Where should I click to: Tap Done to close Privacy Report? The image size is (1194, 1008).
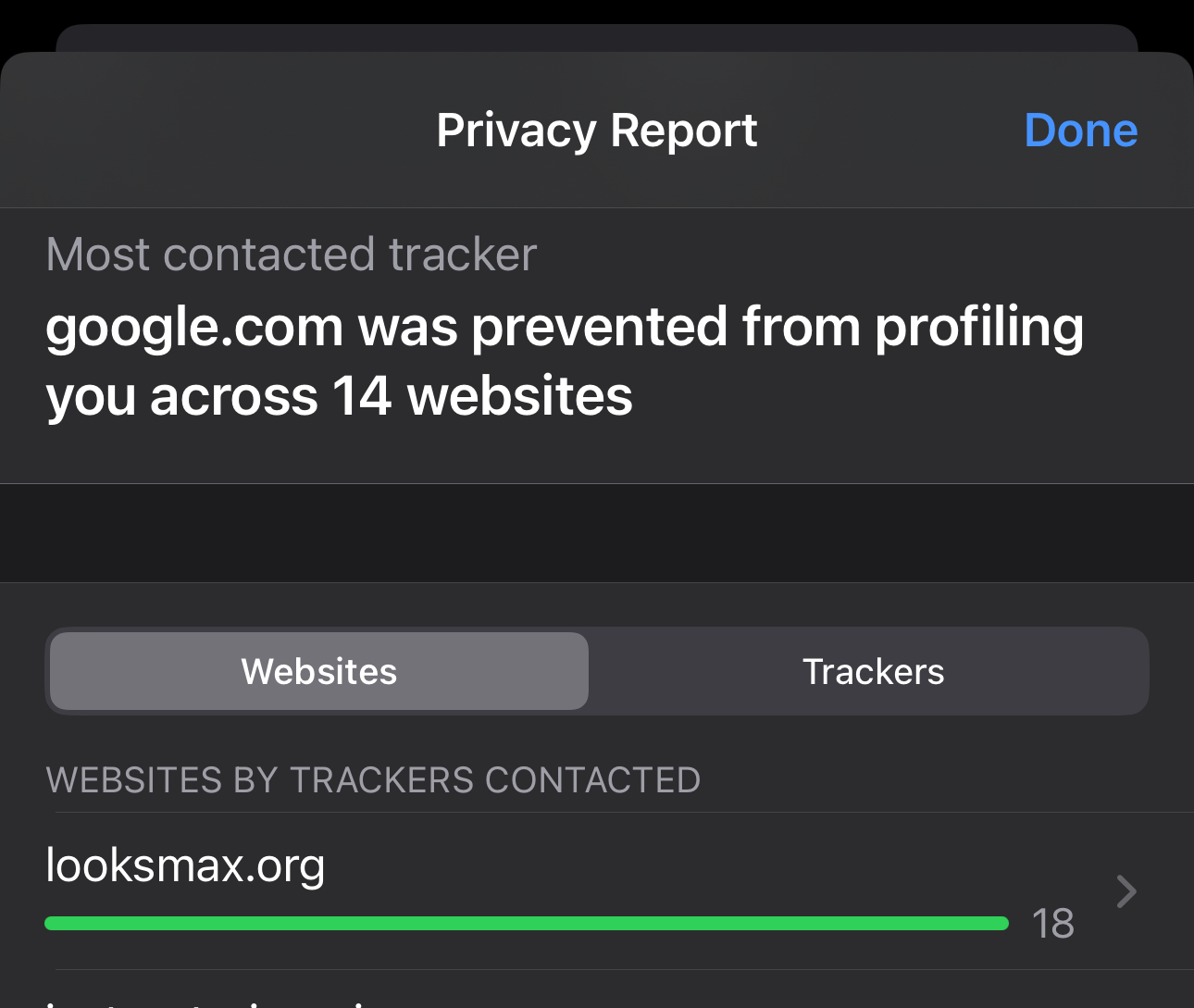coord(1080,131)
